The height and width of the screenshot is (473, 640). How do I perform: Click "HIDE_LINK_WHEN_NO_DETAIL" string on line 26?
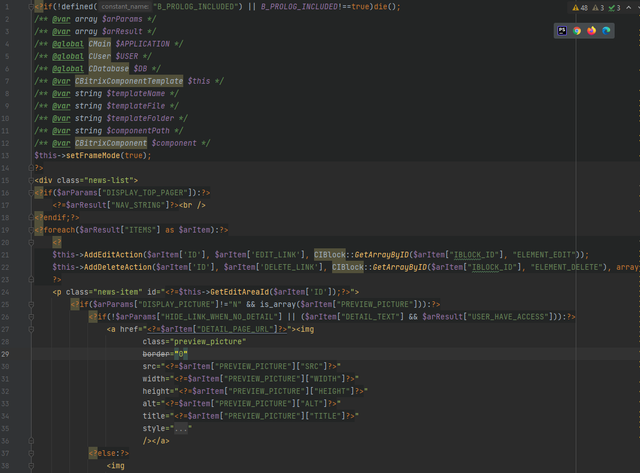coord(222,317)
